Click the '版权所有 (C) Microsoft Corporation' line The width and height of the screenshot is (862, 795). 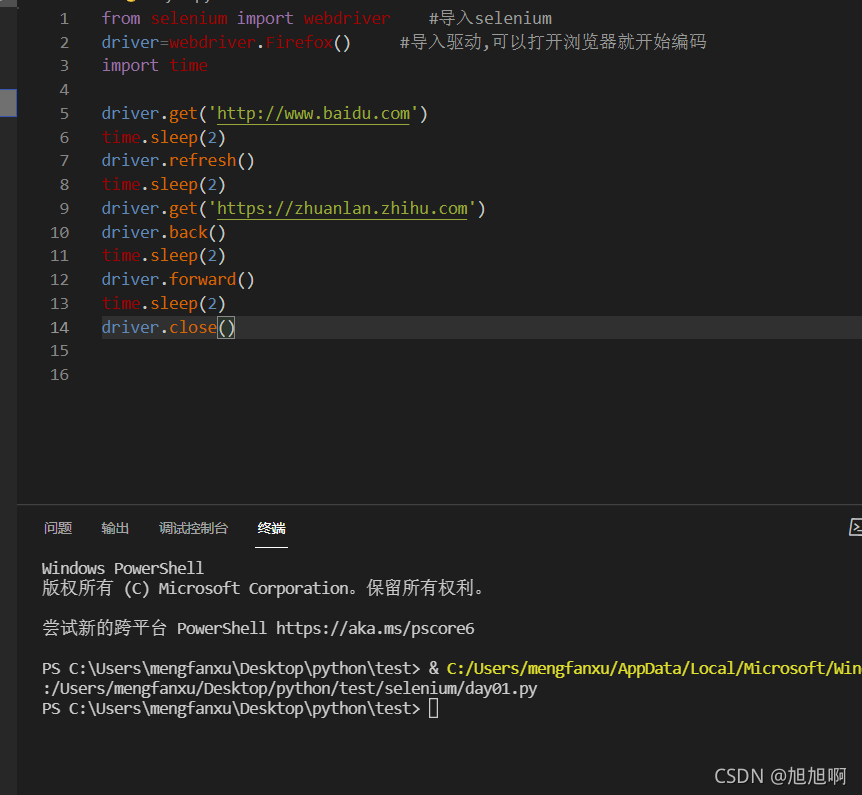(x=263, y=588)
